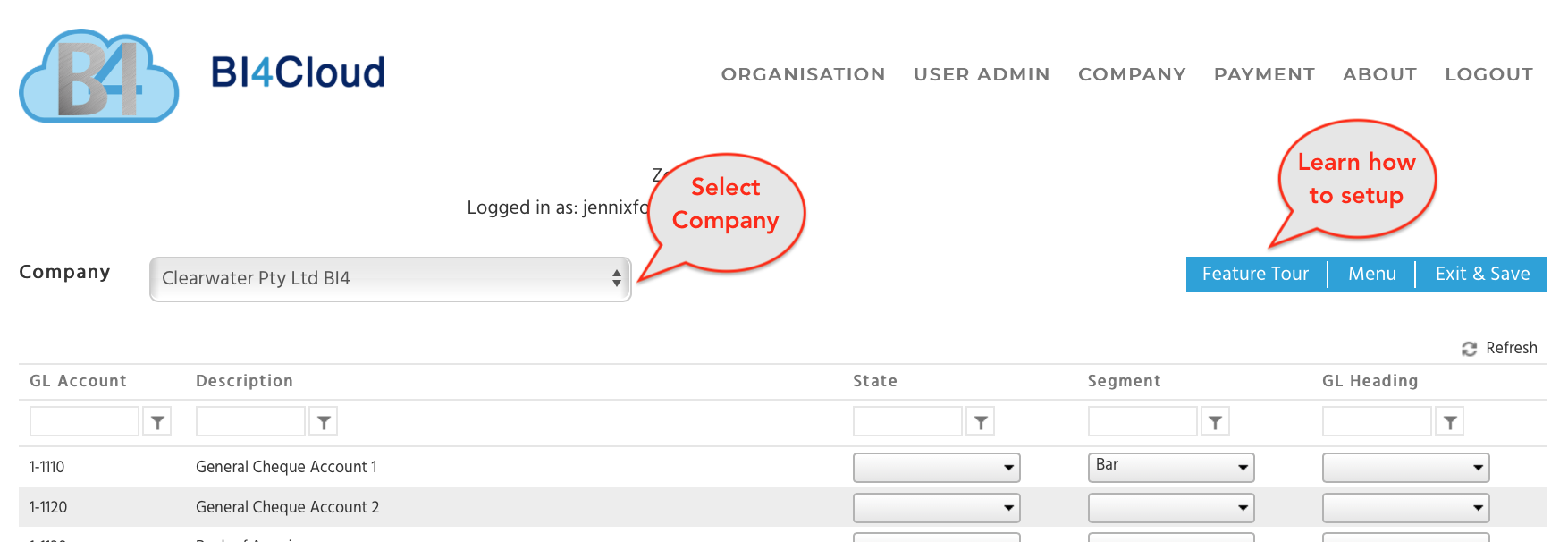1568x542 pixels.
Task: Click the GL Account filter text field
Action: pyautogui.click(x=84, y=421)
